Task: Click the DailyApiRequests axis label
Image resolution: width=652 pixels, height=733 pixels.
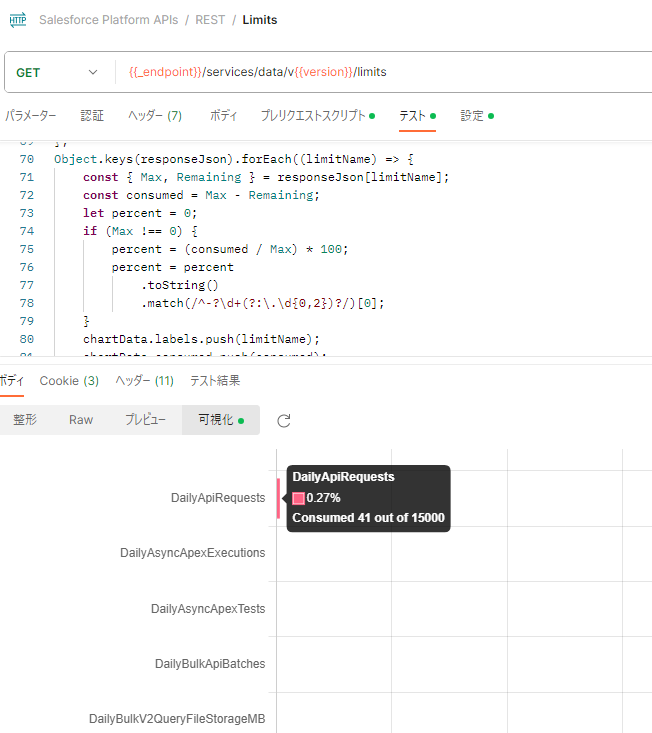Action: (x=218, y=498)
